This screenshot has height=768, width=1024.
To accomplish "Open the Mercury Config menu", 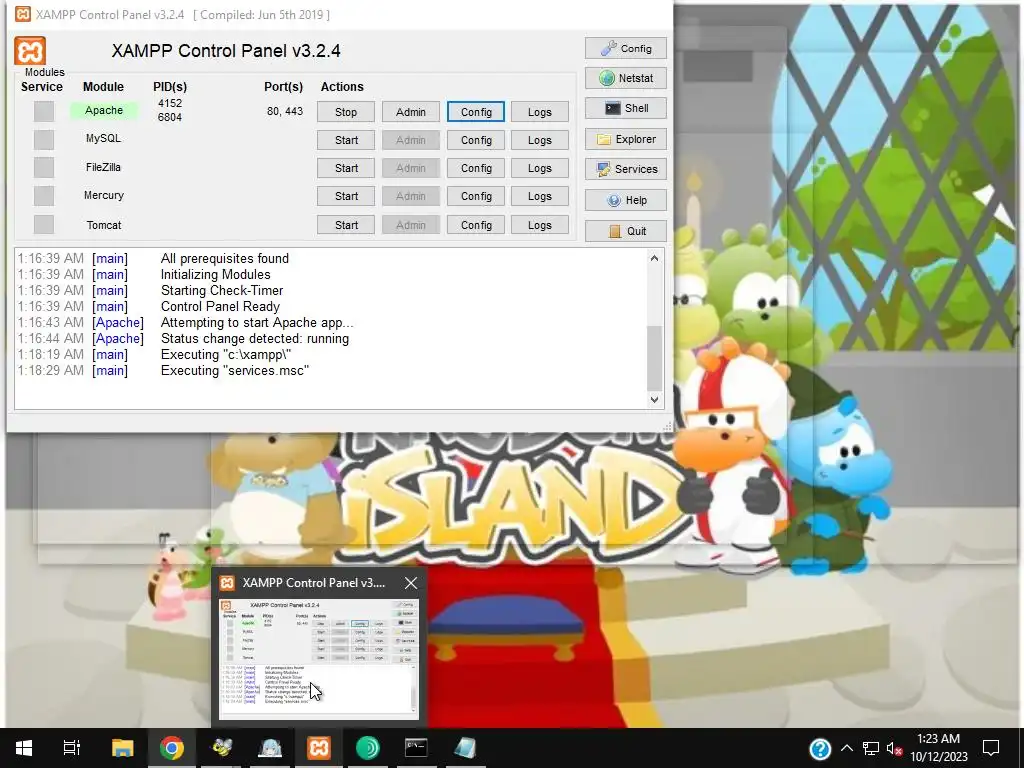I will pyautogui.click(x=476, y=196).
